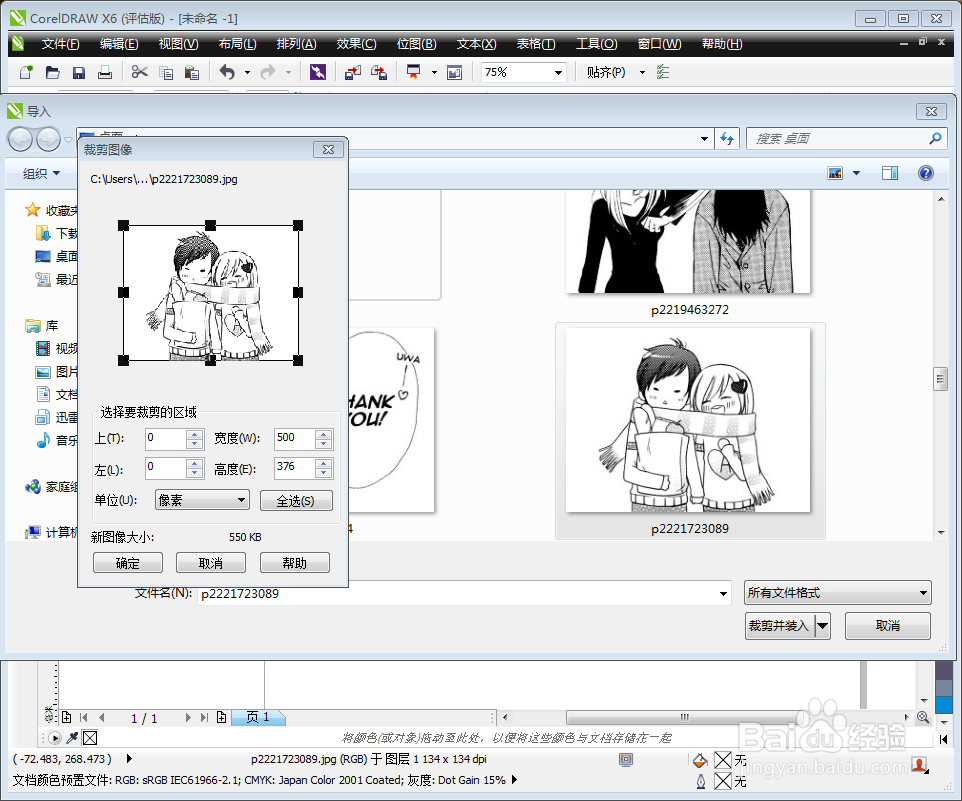Click the Paste icon
This screenshot has width=962, height=801.
coord(190,72)
